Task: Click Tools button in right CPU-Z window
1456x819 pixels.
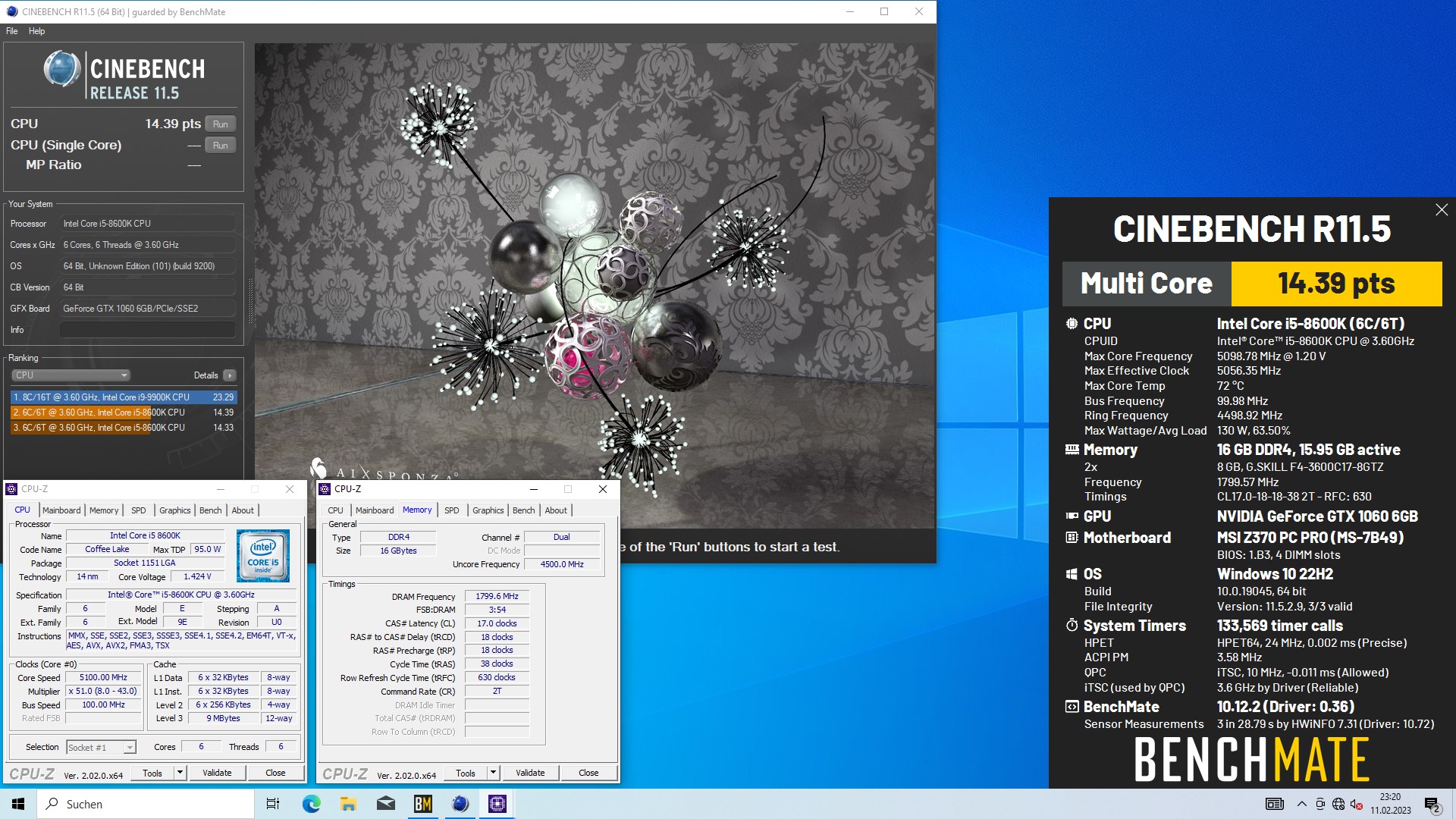Action: tap(466, 773)
